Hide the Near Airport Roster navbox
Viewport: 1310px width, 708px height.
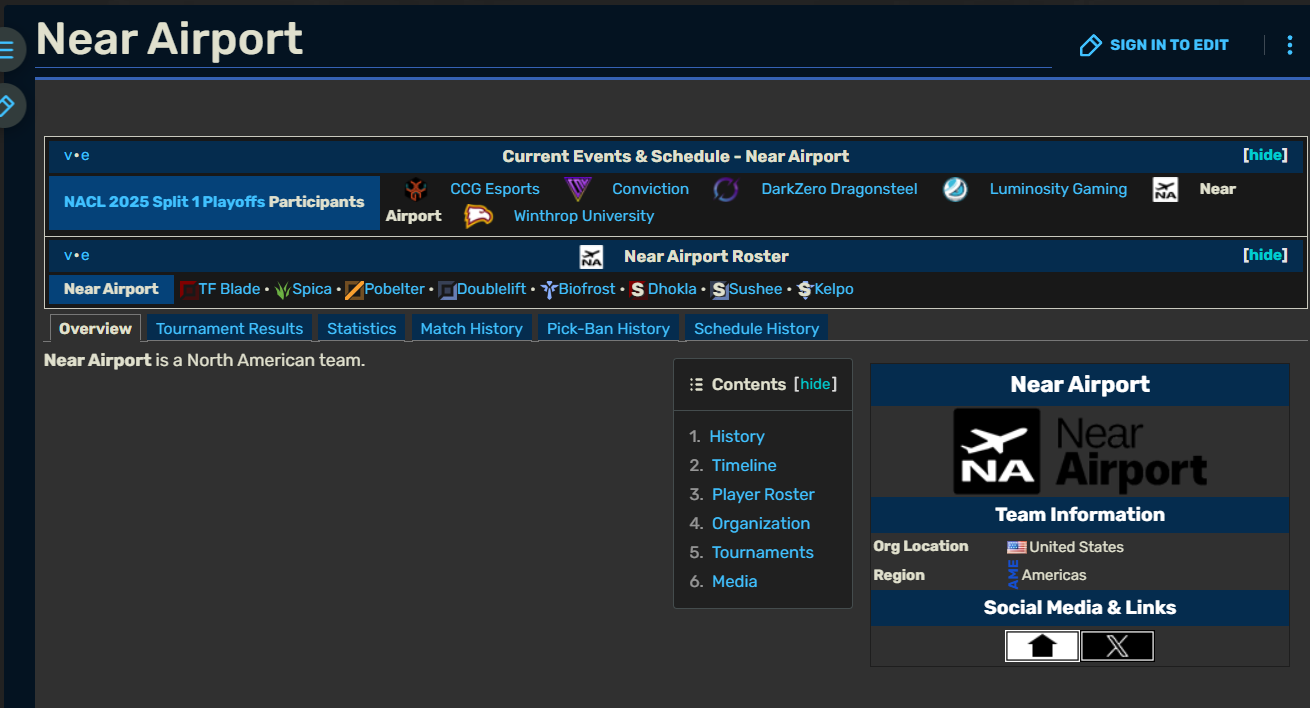tap(1265, 256)
